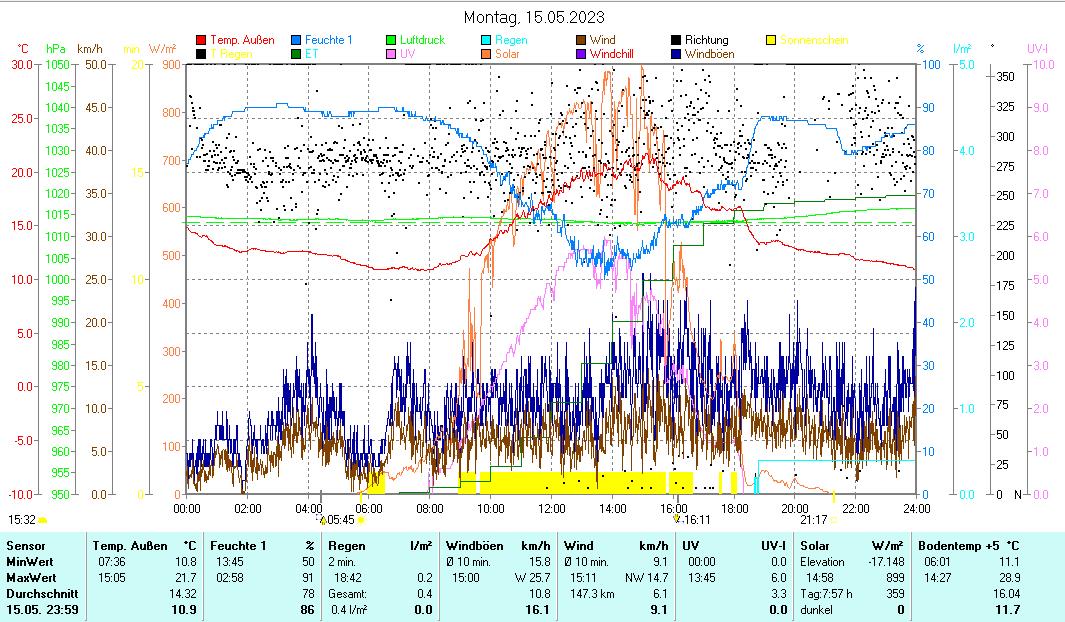1065x622 pixels.
Task: Click the black Richtung legend square
Action: 676,41
